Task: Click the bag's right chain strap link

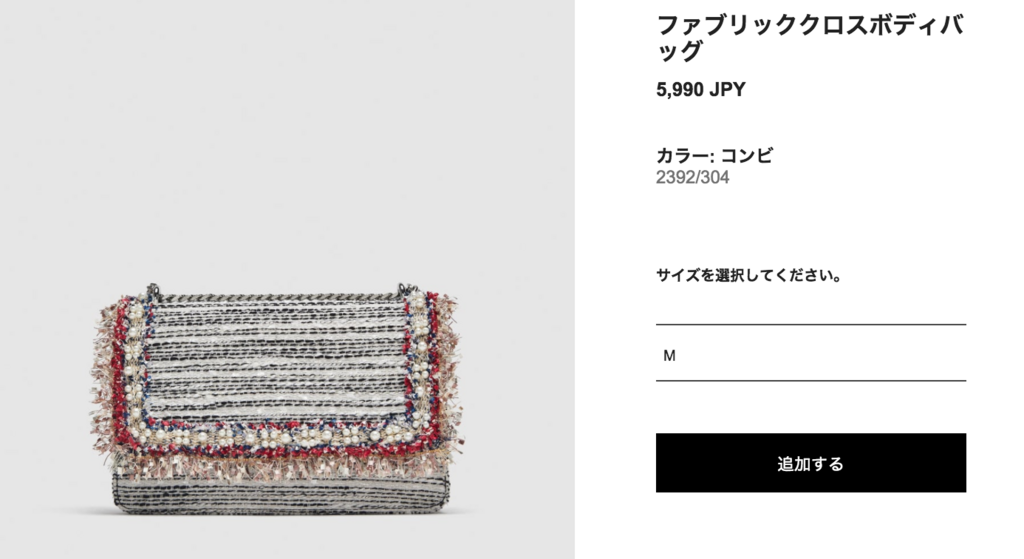Action: click(x=407, y=289)
